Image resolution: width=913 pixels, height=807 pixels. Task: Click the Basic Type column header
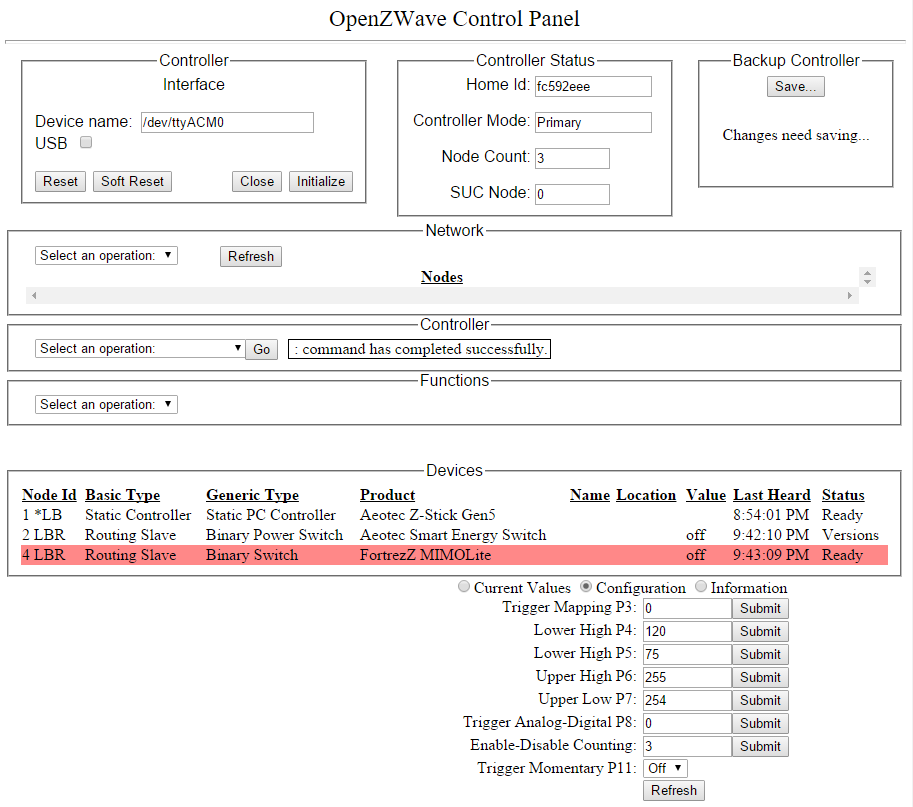tap(122, 495)
